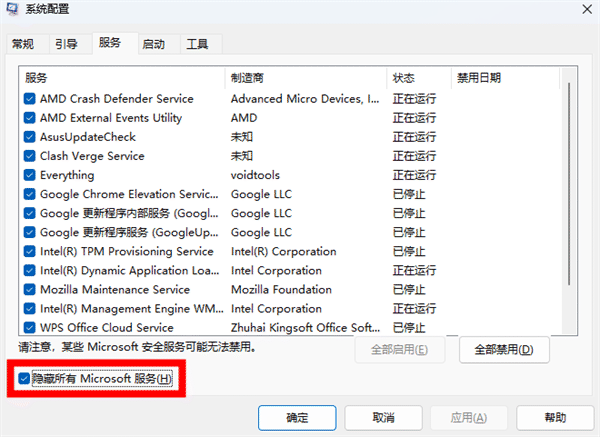Uncheck Intel(R) Dynamic Application Loader checkbox
Image resolution: width=600 pixels, height=437 pixels.
pos(29,271)
